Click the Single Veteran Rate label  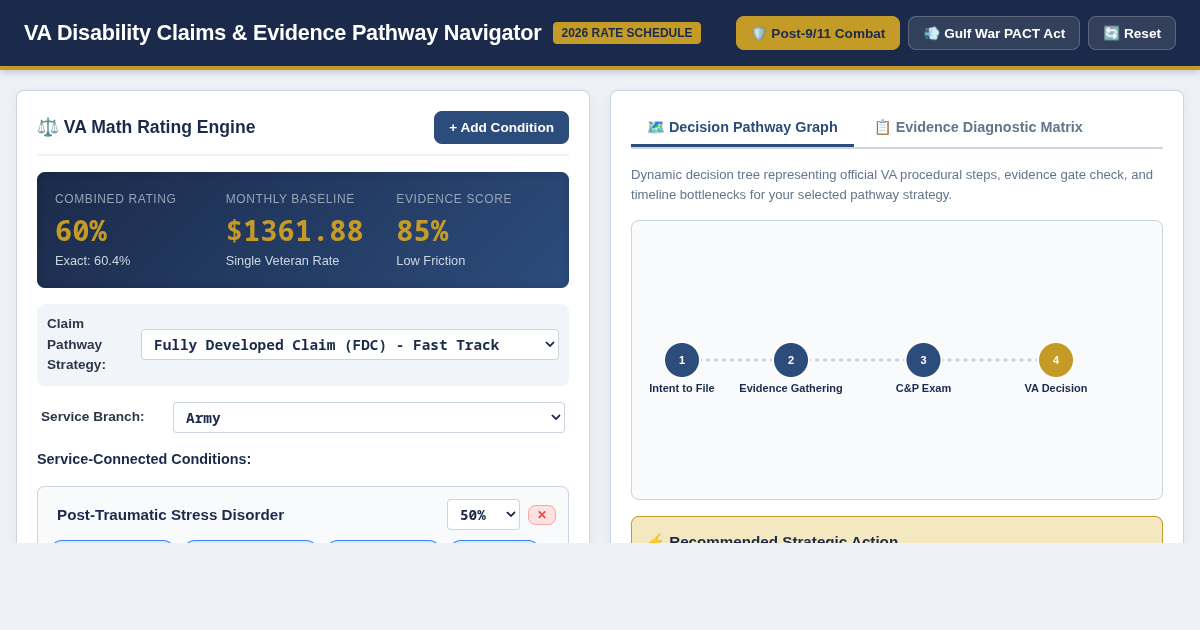click(x=282, y=260)
